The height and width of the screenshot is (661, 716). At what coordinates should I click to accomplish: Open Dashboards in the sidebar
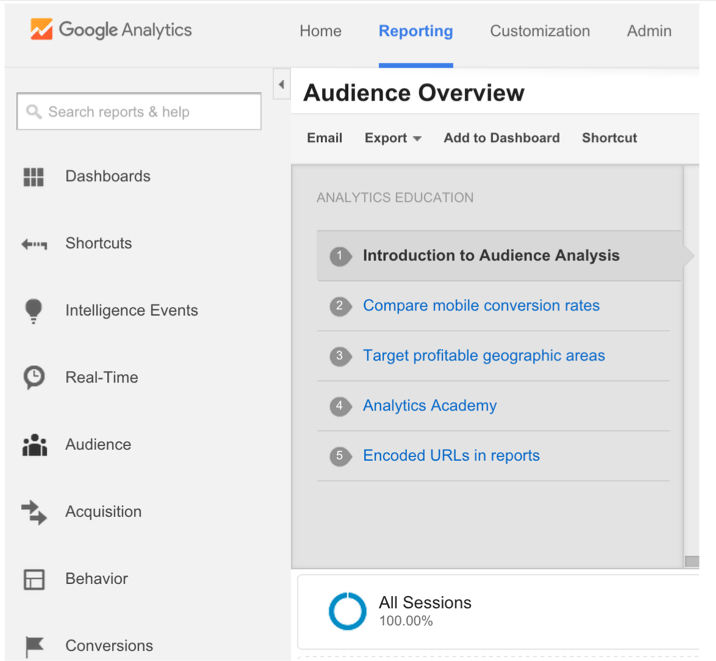tap(108, 176)
